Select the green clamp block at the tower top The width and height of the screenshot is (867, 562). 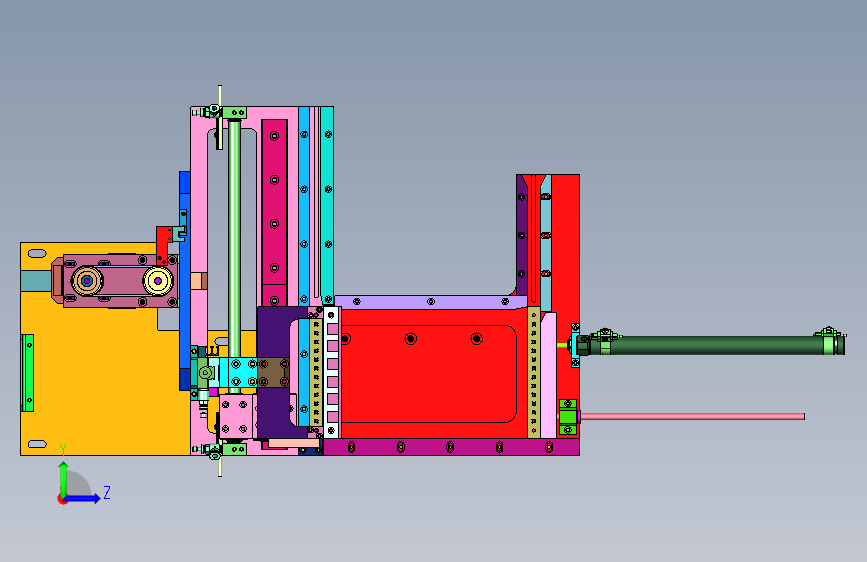click(234, 113)
